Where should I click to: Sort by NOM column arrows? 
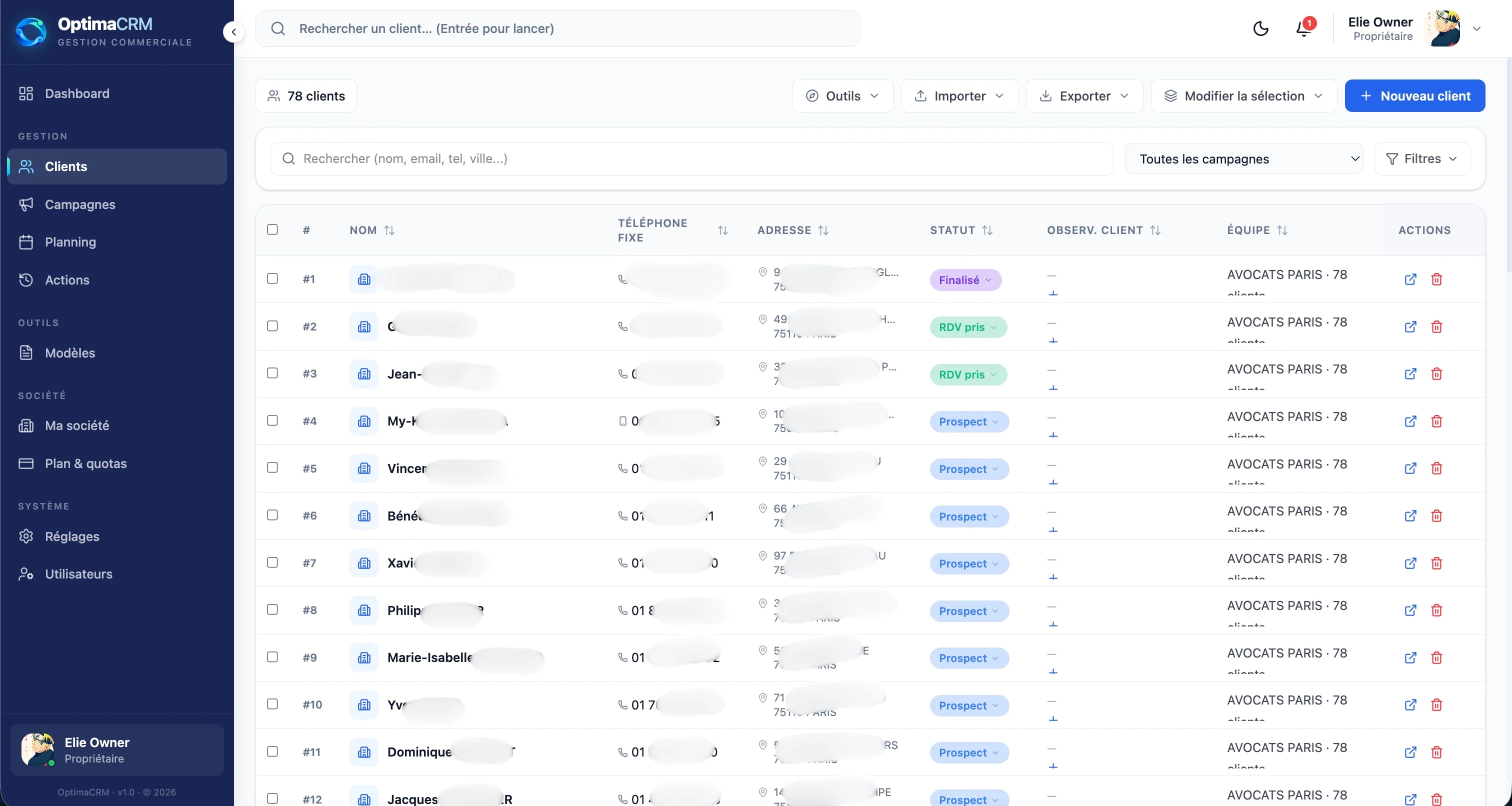click(x=389, y=230)
